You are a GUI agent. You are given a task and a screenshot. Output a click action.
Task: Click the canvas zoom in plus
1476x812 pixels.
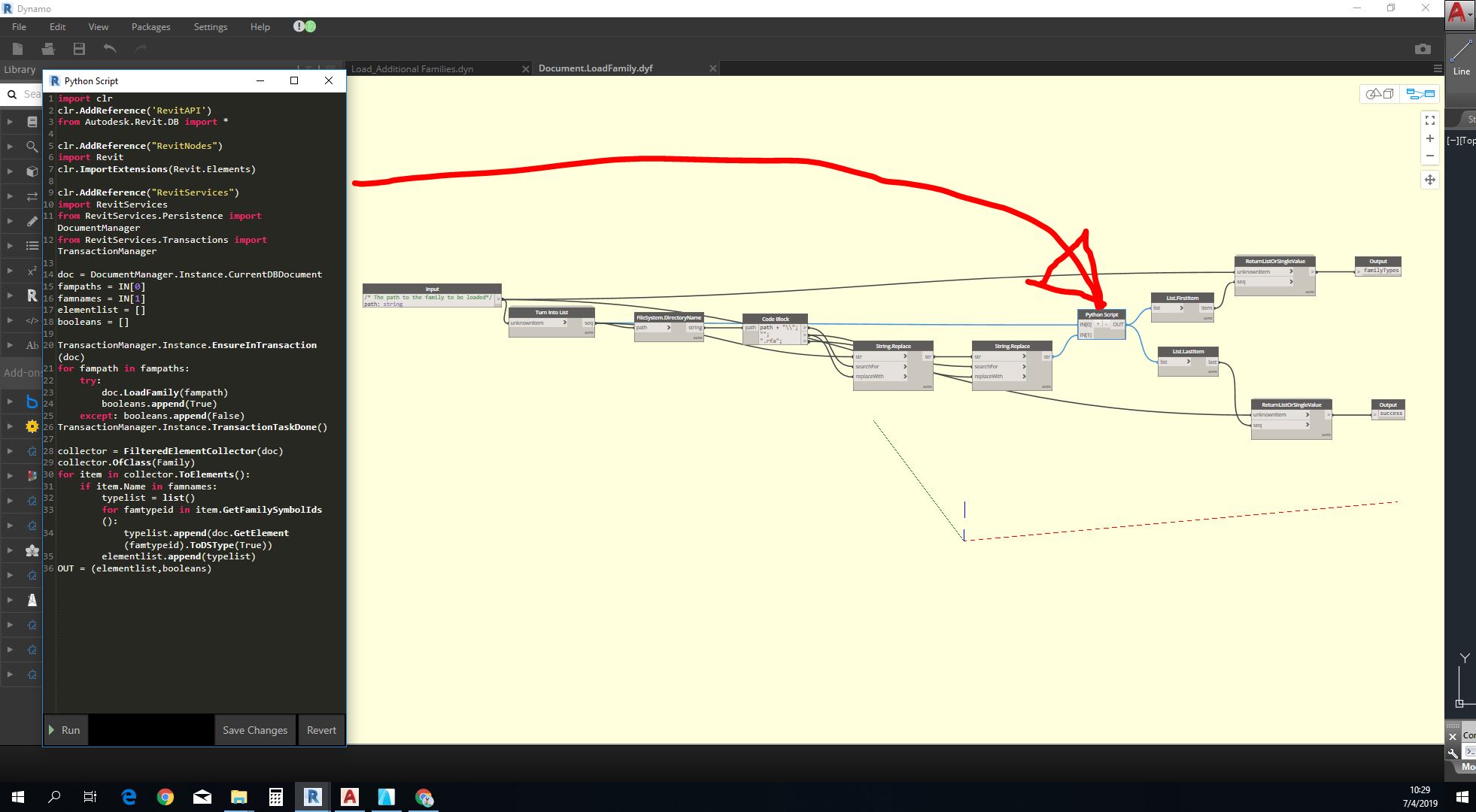coord(1429,138)
